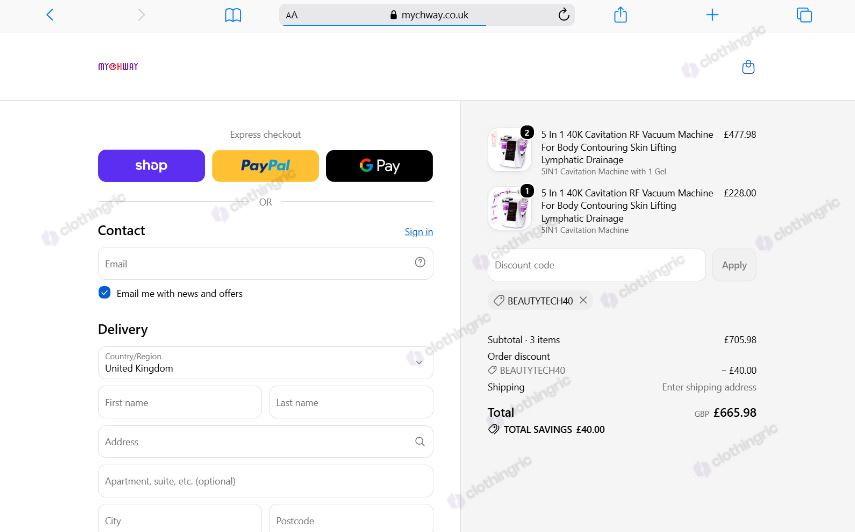The width and height of the screenshot is (855, 532).
Task: Click the TOTAL SAVINGS £40.00 line
Action: coord(546,430)
